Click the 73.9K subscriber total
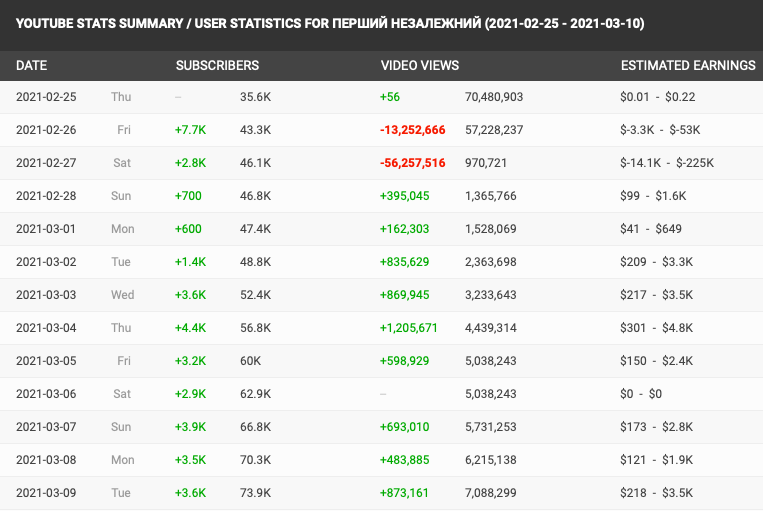The width and height of the screenshot is (763, 511). coord(256,493)
